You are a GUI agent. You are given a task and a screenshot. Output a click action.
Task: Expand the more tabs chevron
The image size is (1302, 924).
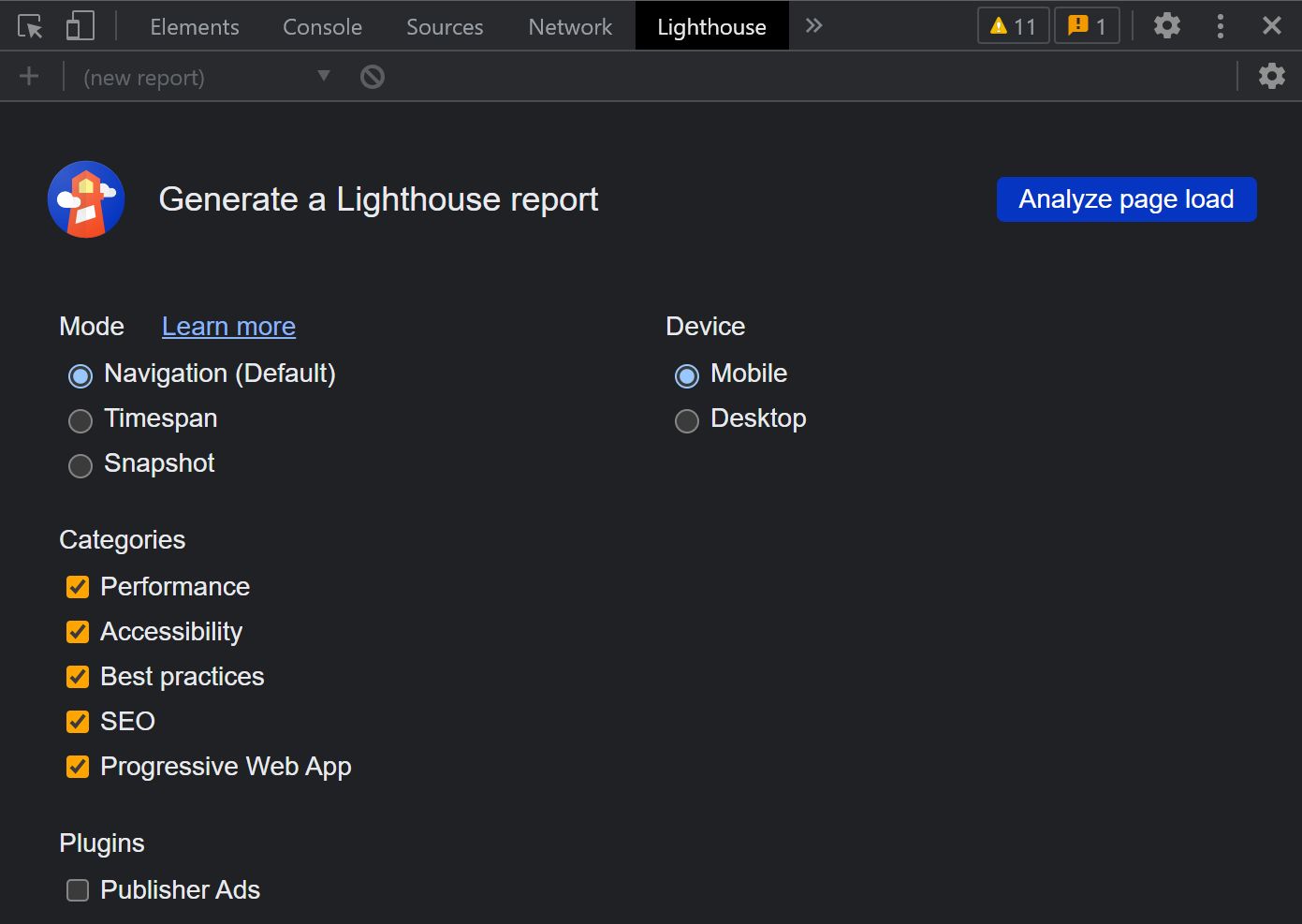[813, 26]
